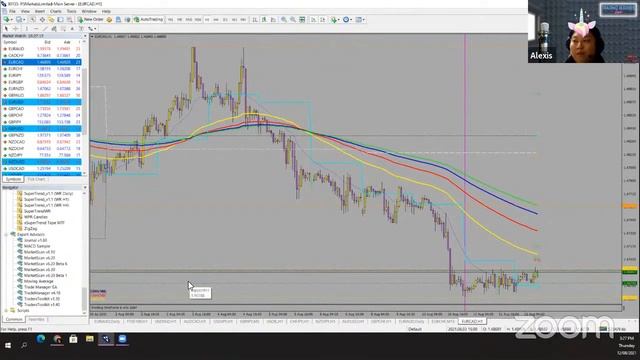The height and width of the screenshot is (360, 640).
Task: Switch chart to H1 timeframe
Action: click(x=207, y=19)
